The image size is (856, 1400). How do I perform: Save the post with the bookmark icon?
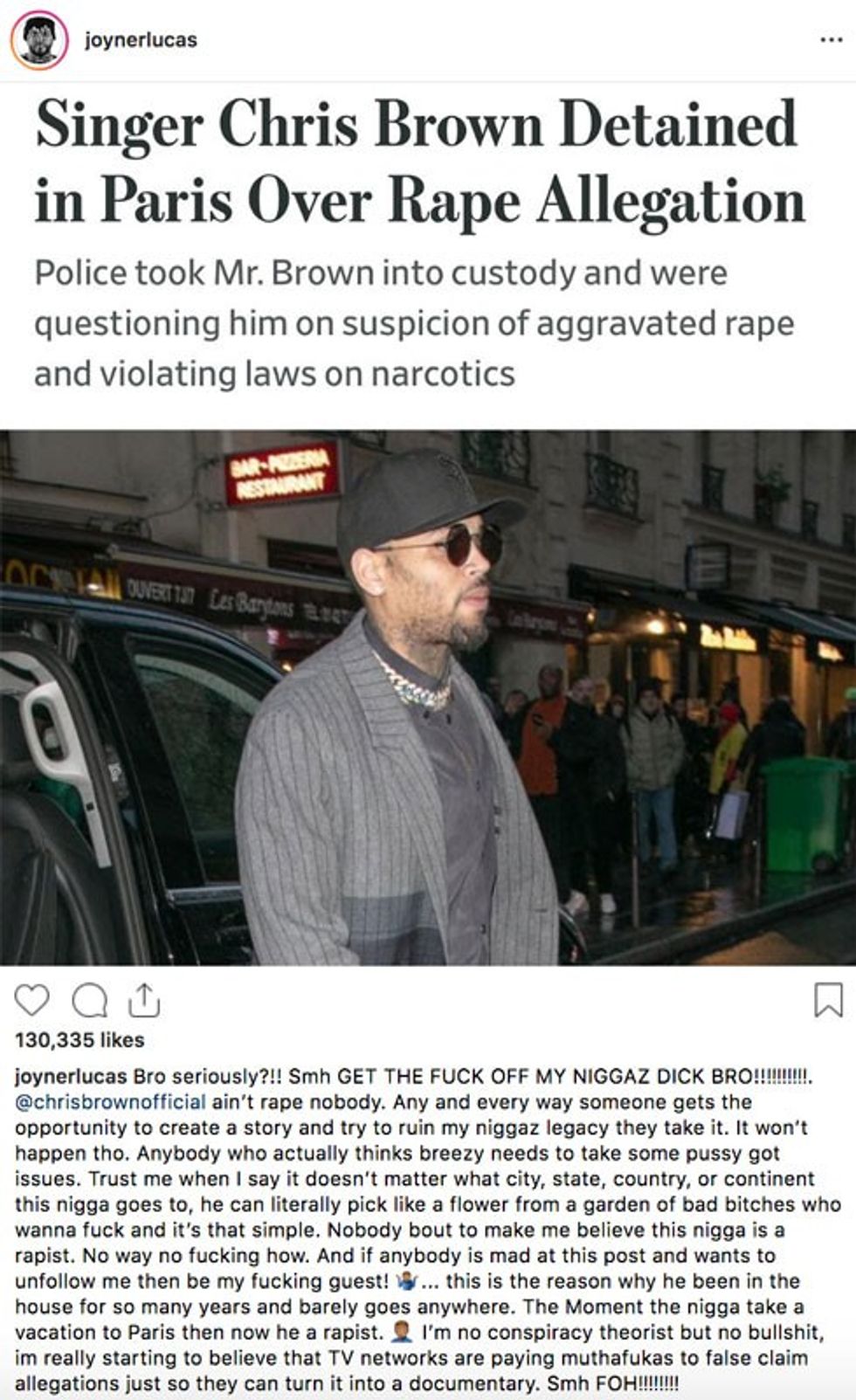pyautogui.click(x=828, y=1000)
